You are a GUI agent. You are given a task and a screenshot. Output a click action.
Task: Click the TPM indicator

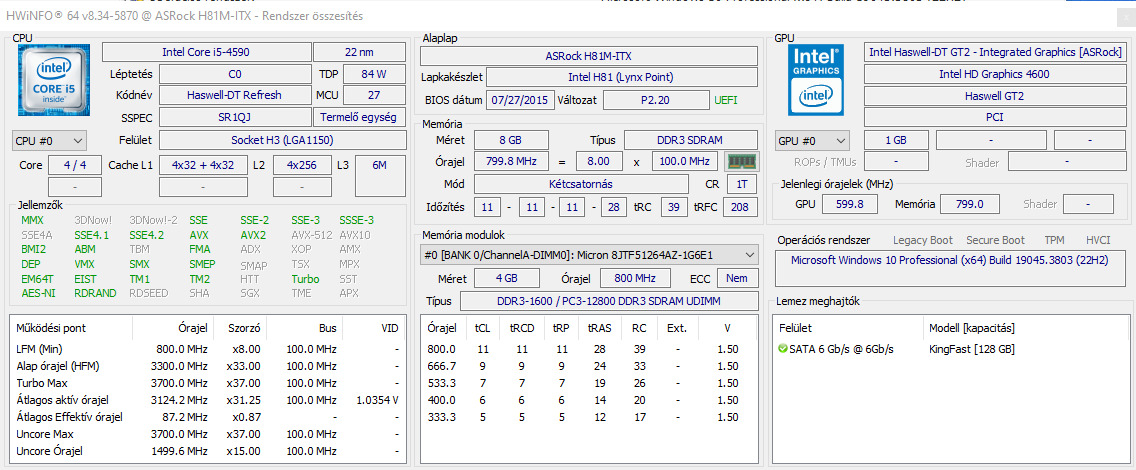(x=1054, y=240)
